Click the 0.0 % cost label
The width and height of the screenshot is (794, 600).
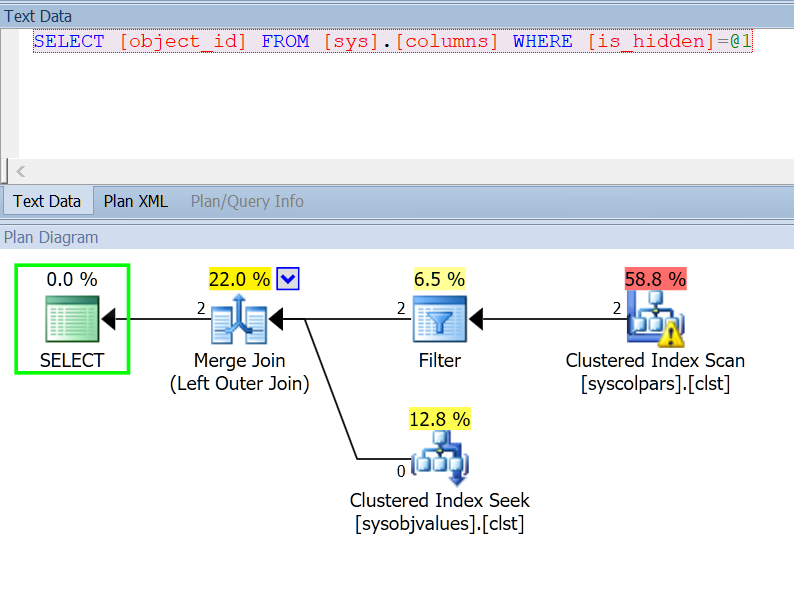coord(72,279)
